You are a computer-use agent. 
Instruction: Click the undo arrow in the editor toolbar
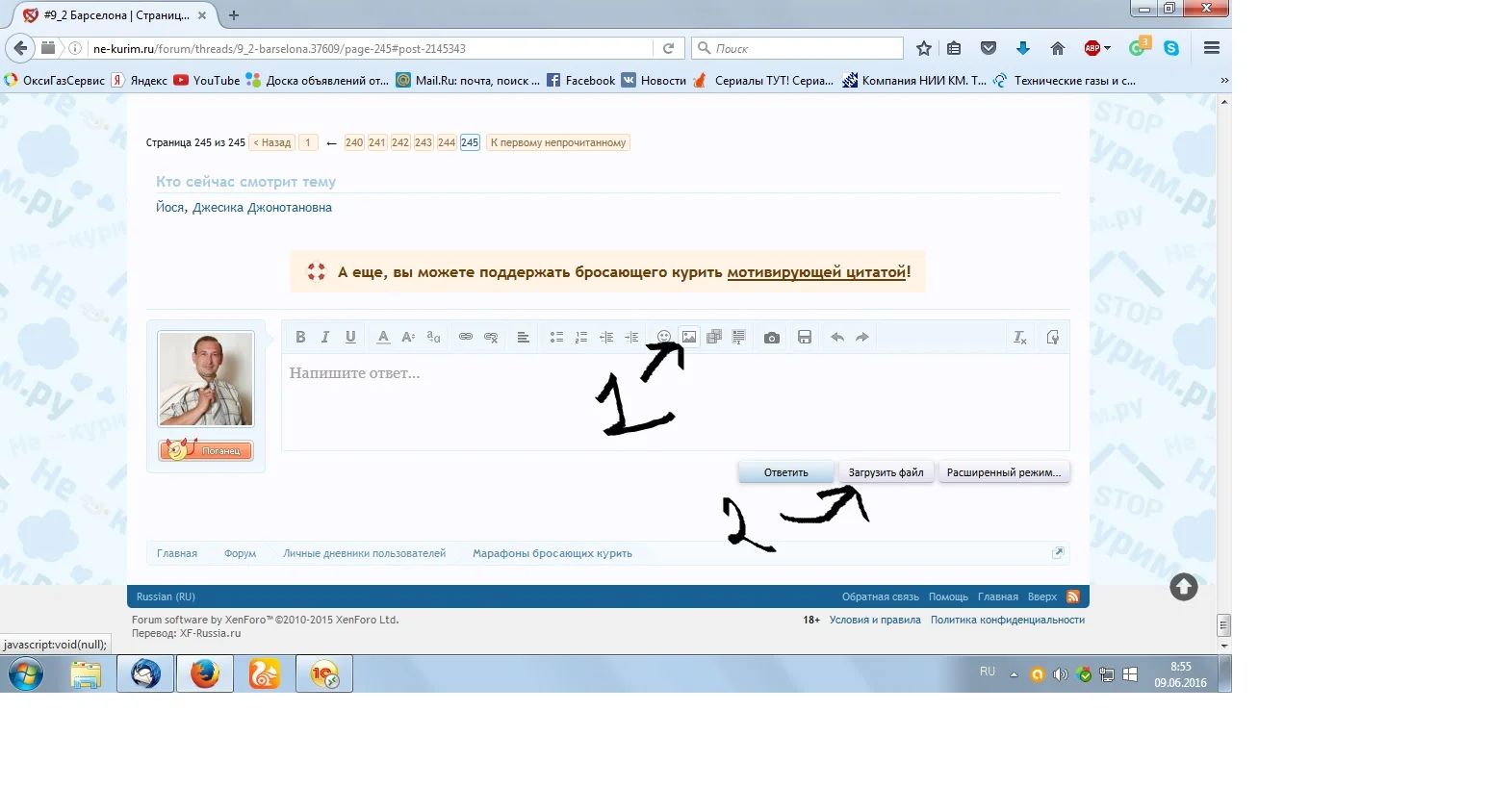837,337
